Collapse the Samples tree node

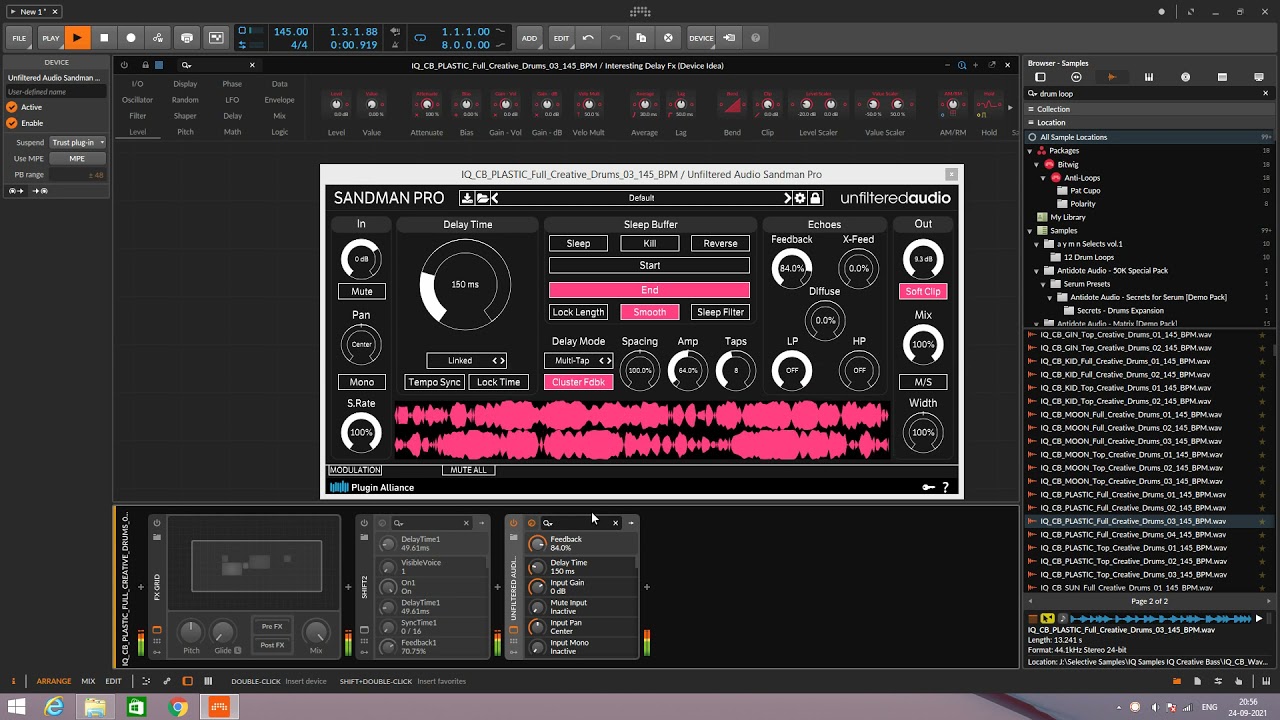(x=1031, y=231)
